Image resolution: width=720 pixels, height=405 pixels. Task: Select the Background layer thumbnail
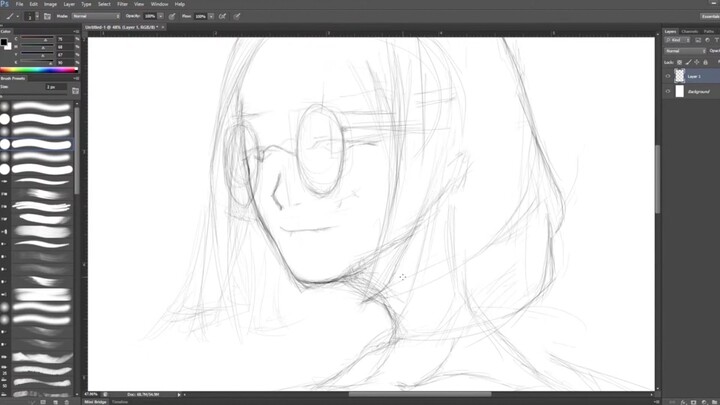[680, 91]
